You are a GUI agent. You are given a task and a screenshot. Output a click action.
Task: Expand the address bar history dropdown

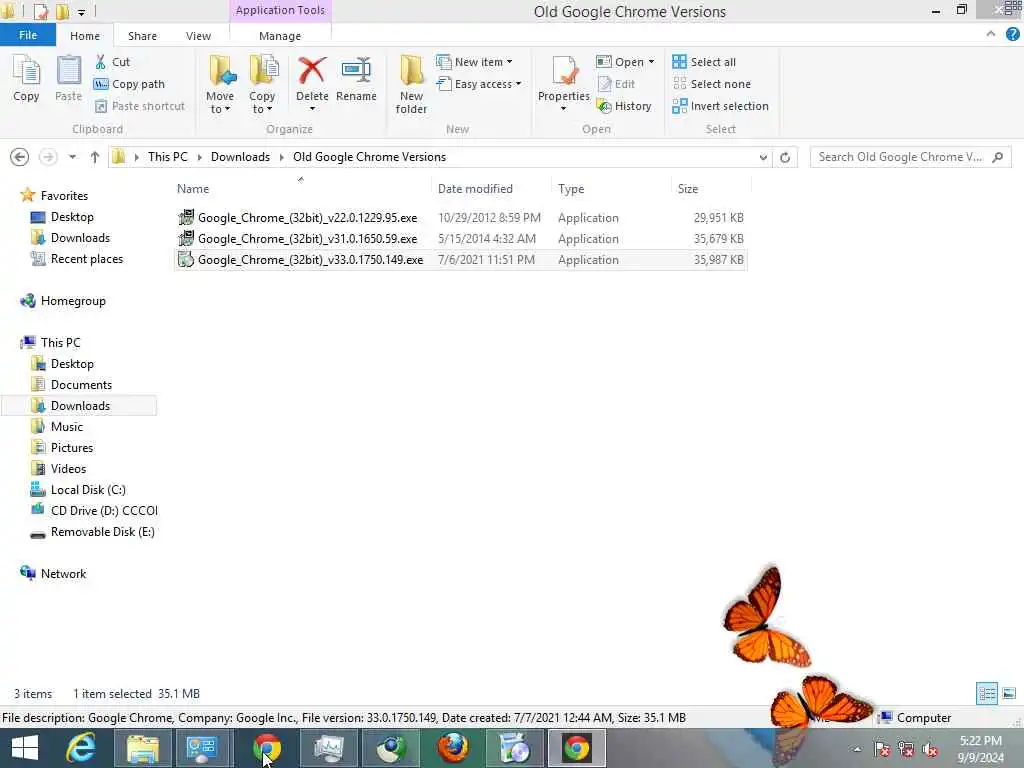(763, 157)
